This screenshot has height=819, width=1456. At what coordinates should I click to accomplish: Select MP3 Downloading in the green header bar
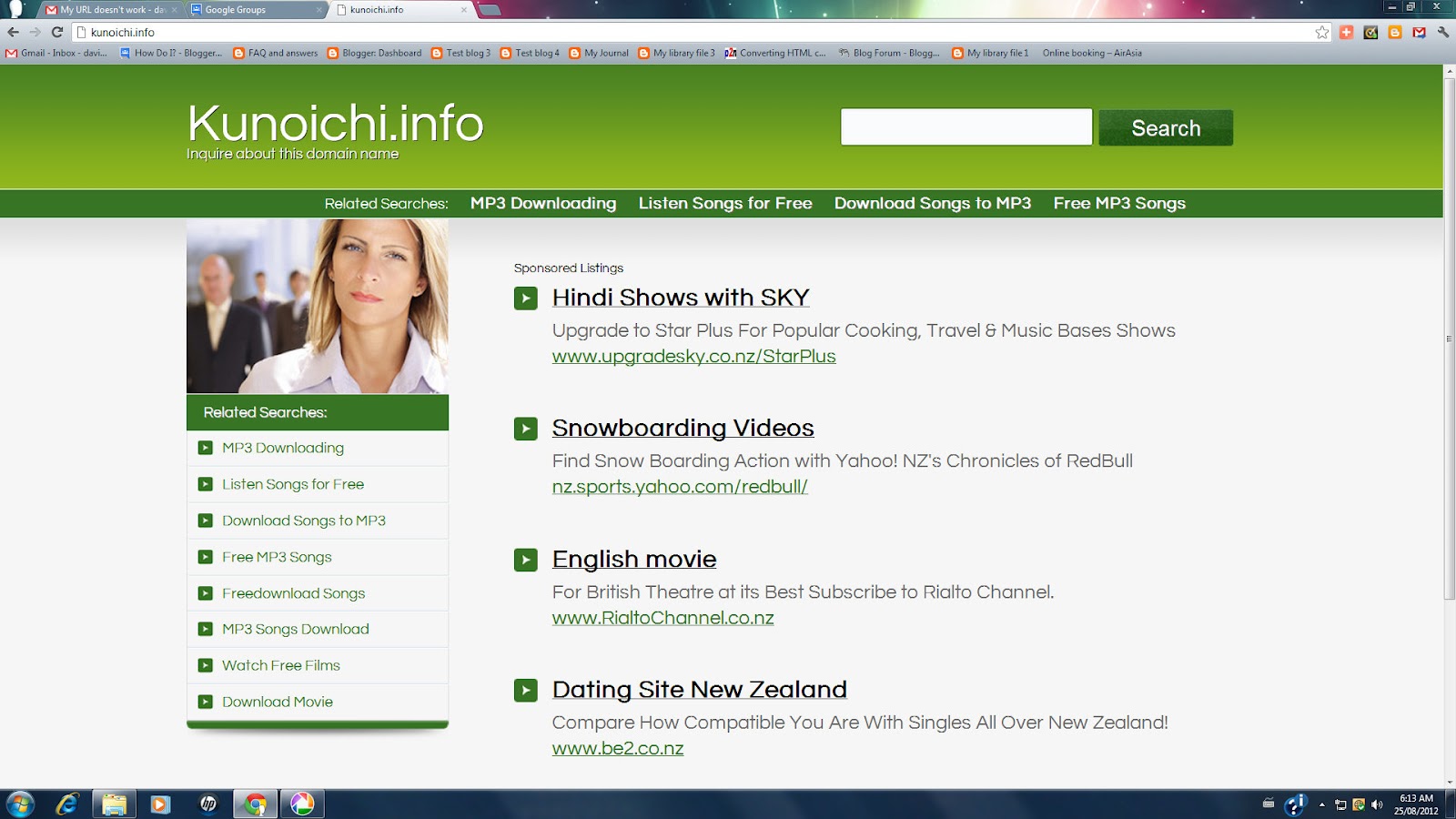pyautogui.click(x=543, y=203)
